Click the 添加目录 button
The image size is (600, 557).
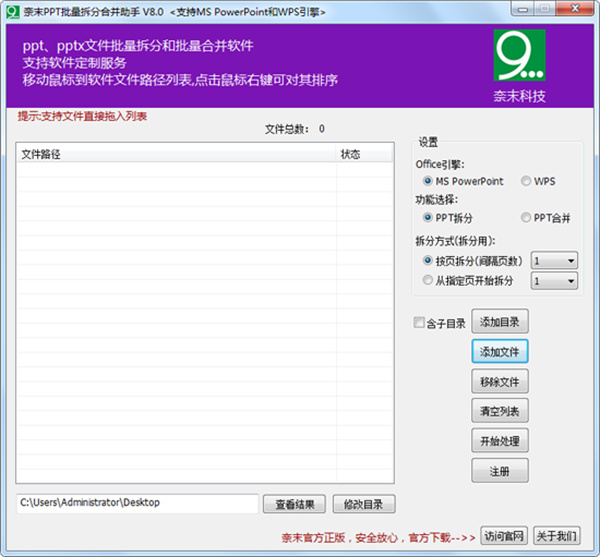500,322
